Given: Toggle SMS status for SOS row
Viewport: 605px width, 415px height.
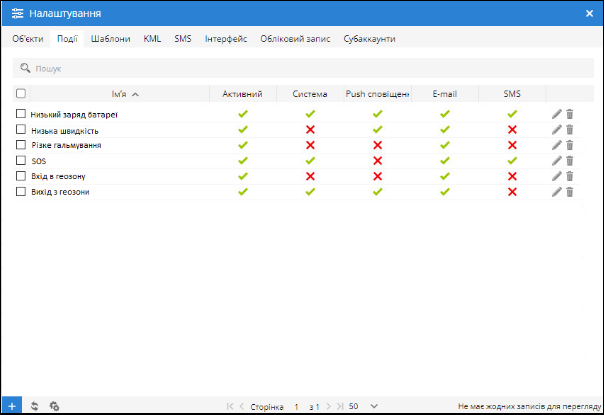Looking at the screenshot, I should point(512,161).
